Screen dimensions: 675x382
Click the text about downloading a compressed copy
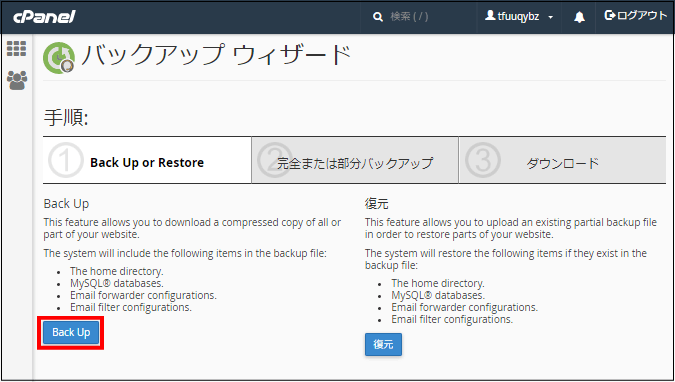(192, 228)
